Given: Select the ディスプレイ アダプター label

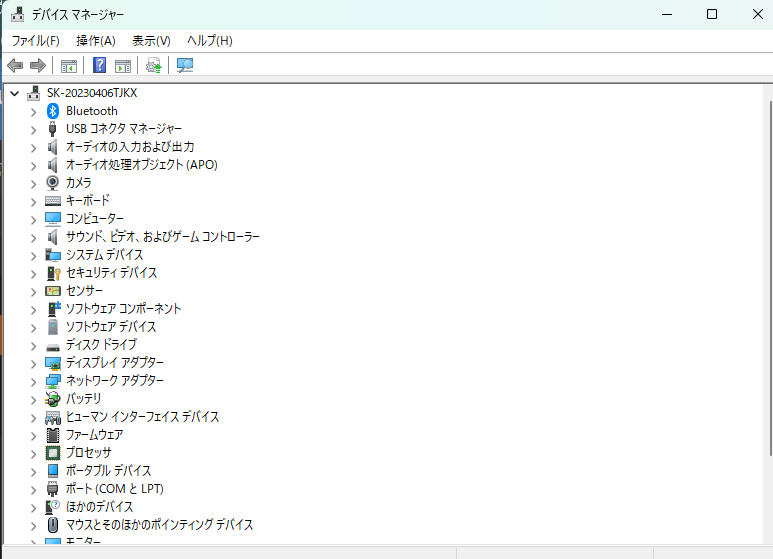Looking at the screenshot, I should pos(115,363).
